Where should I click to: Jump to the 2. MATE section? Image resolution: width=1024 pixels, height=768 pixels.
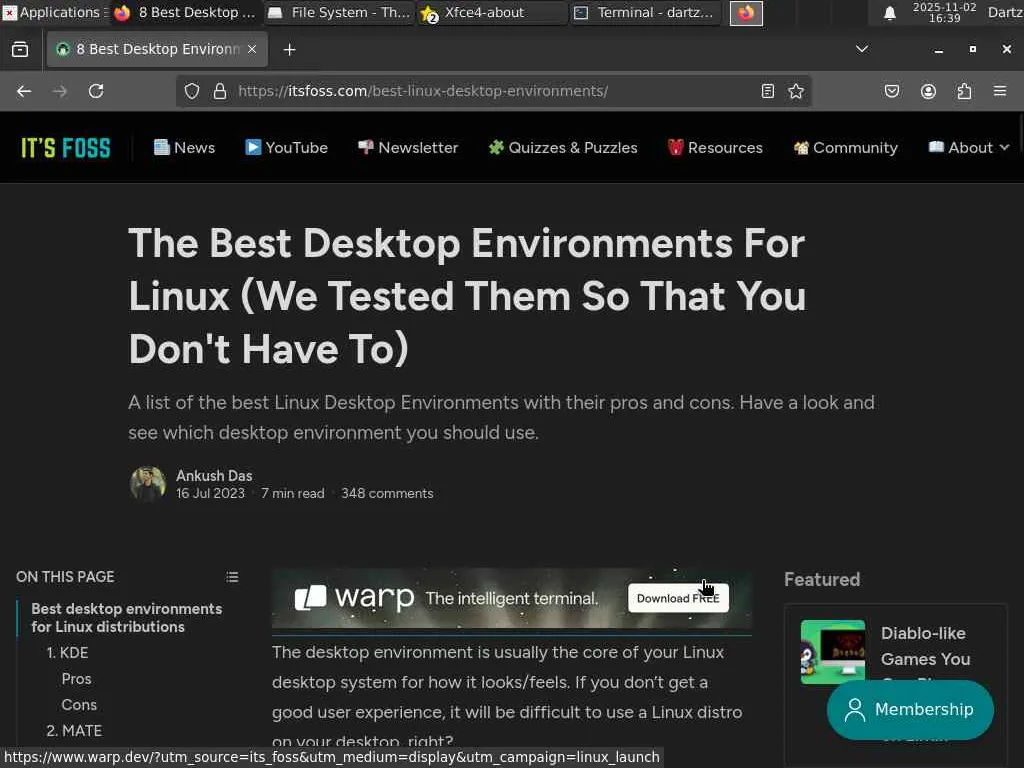74,731
